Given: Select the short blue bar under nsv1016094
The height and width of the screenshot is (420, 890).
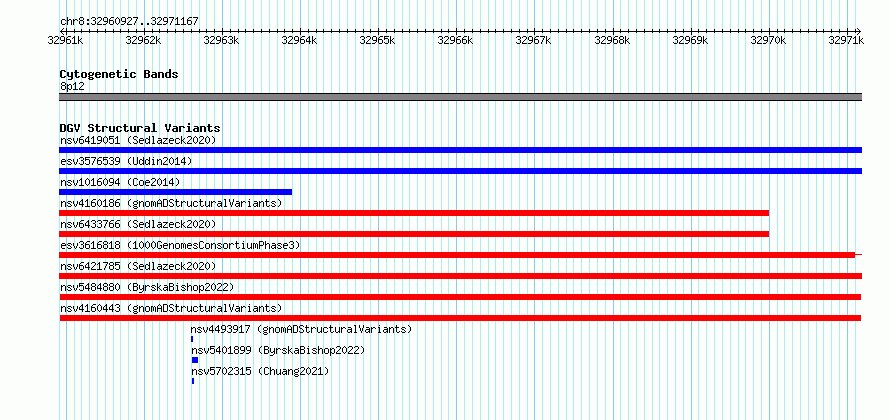Looking at the screenshot, I should pos(175,192).
